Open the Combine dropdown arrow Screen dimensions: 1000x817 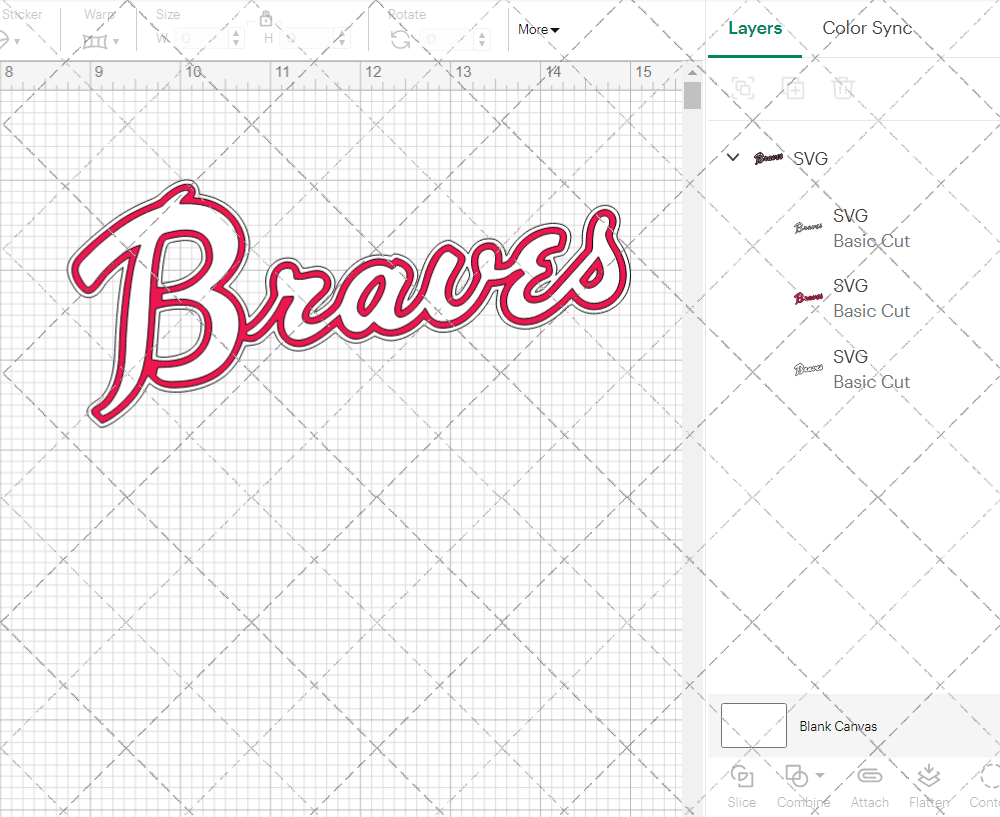coord(820,776)
